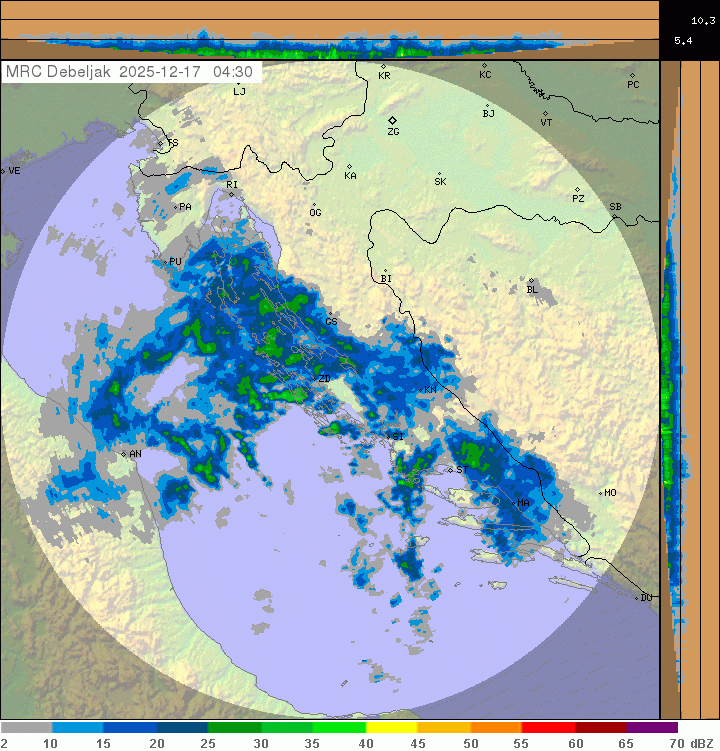Click the ZG Zagreb diamond marker
Screen dimensions: 720x751
coord(393,120)
